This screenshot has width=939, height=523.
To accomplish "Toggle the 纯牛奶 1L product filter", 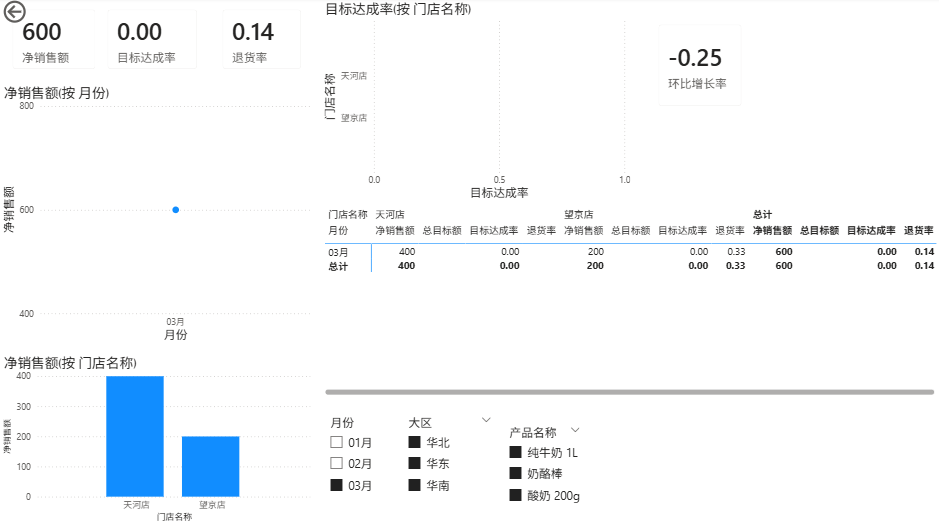I will tap(516, 452).
